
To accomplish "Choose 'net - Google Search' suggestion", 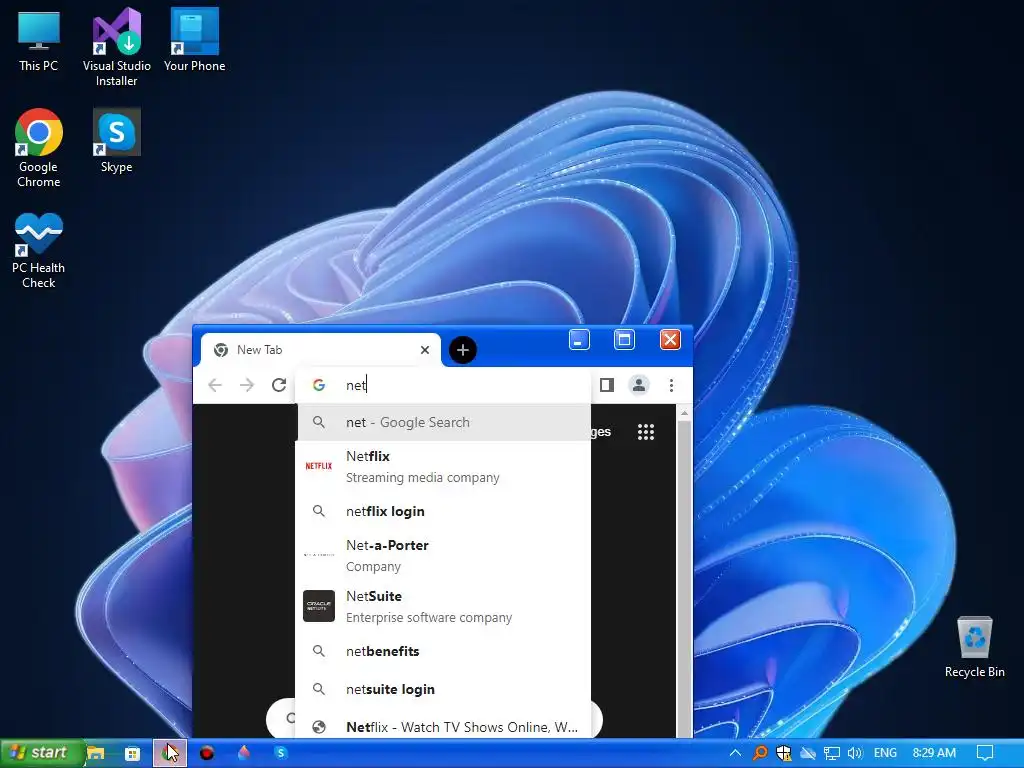I will (x=444, y=423).
